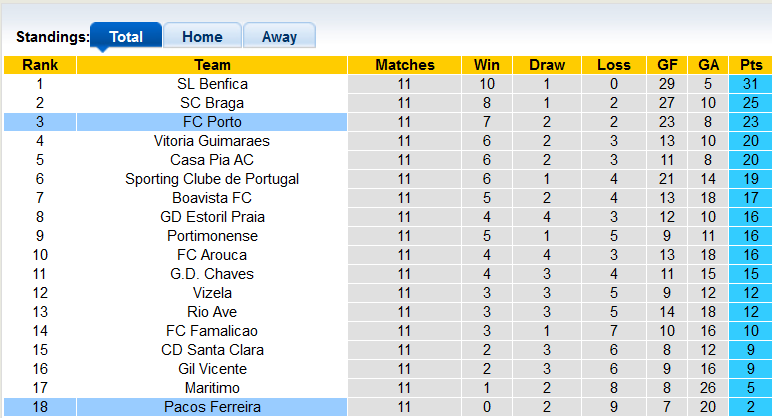Viewport: 772px width, 418px height.
Task: Open Casa Pia AC team page
Action: tap(212, 160)
